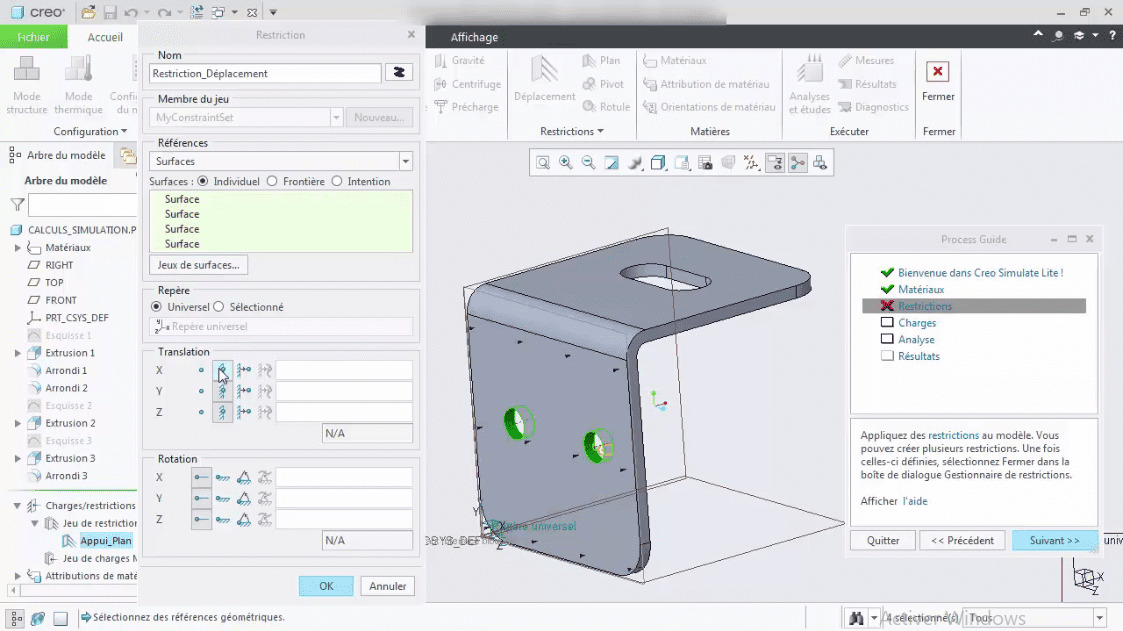Image resolution: width=1123 pixels, height=631 pixels.
Task: Click the Suivant button in Process Guide
Action: pyautogui.click(x=1054, y=540)
